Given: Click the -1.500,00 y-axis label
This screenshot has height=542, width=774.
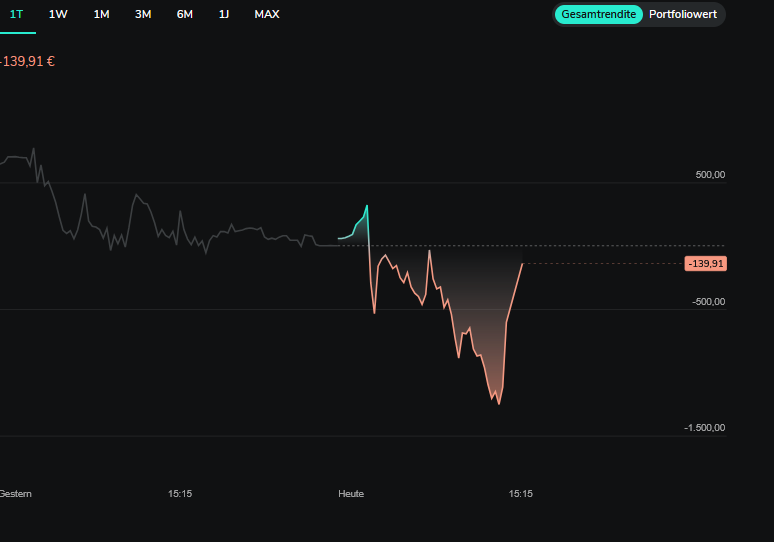Looking at the screenshot, I should pos(704,428).
